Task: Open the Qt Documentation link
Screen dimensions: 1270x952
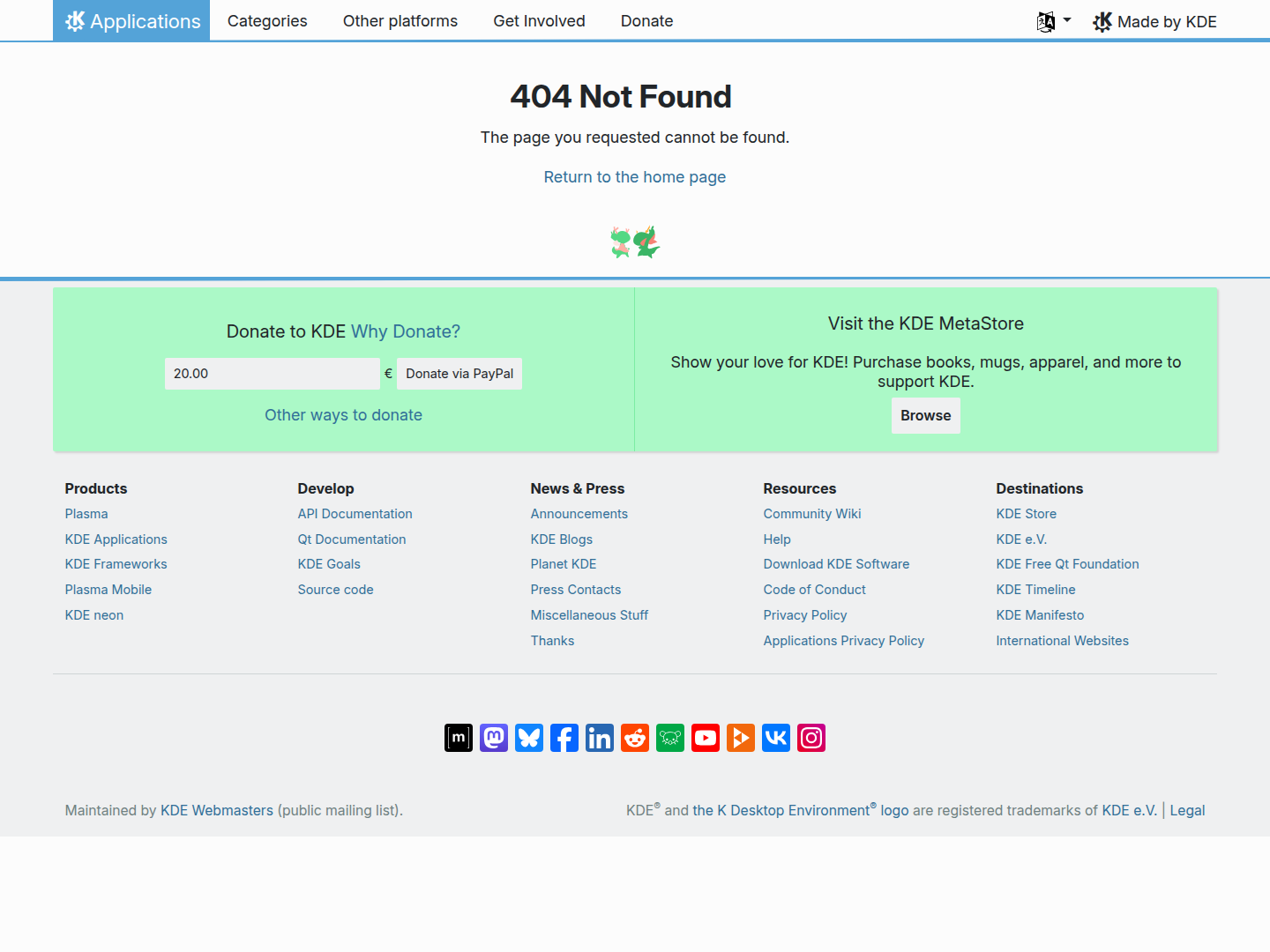Action: coord(352,539)
